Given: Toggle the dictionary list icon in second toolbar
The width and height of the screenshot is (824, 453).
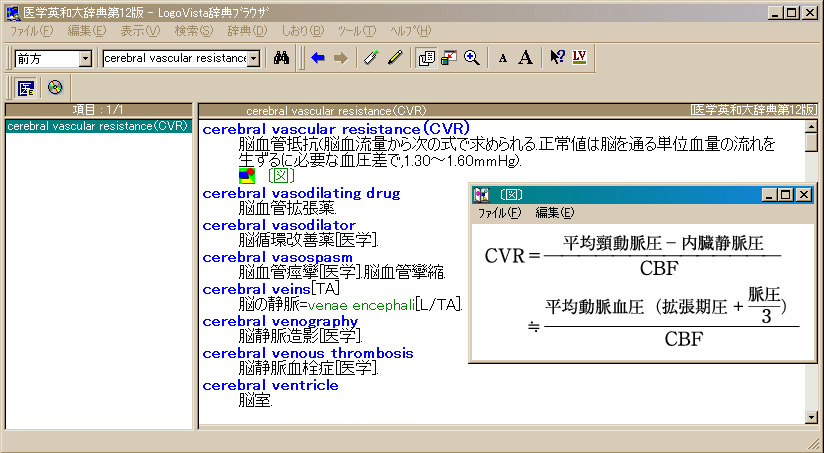Looking at the screenshot, I should [26, 87].
